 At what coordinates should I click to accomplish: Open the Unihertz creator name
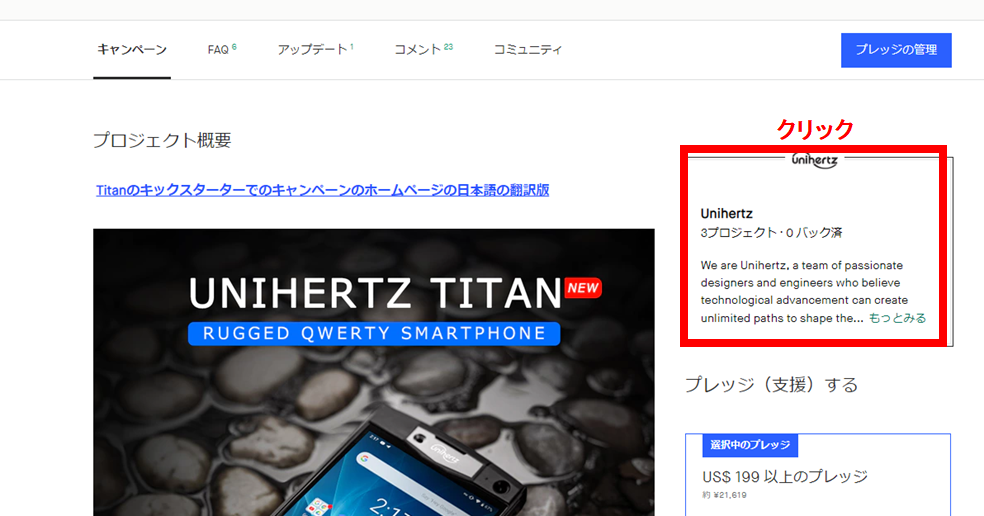(726, 213)
